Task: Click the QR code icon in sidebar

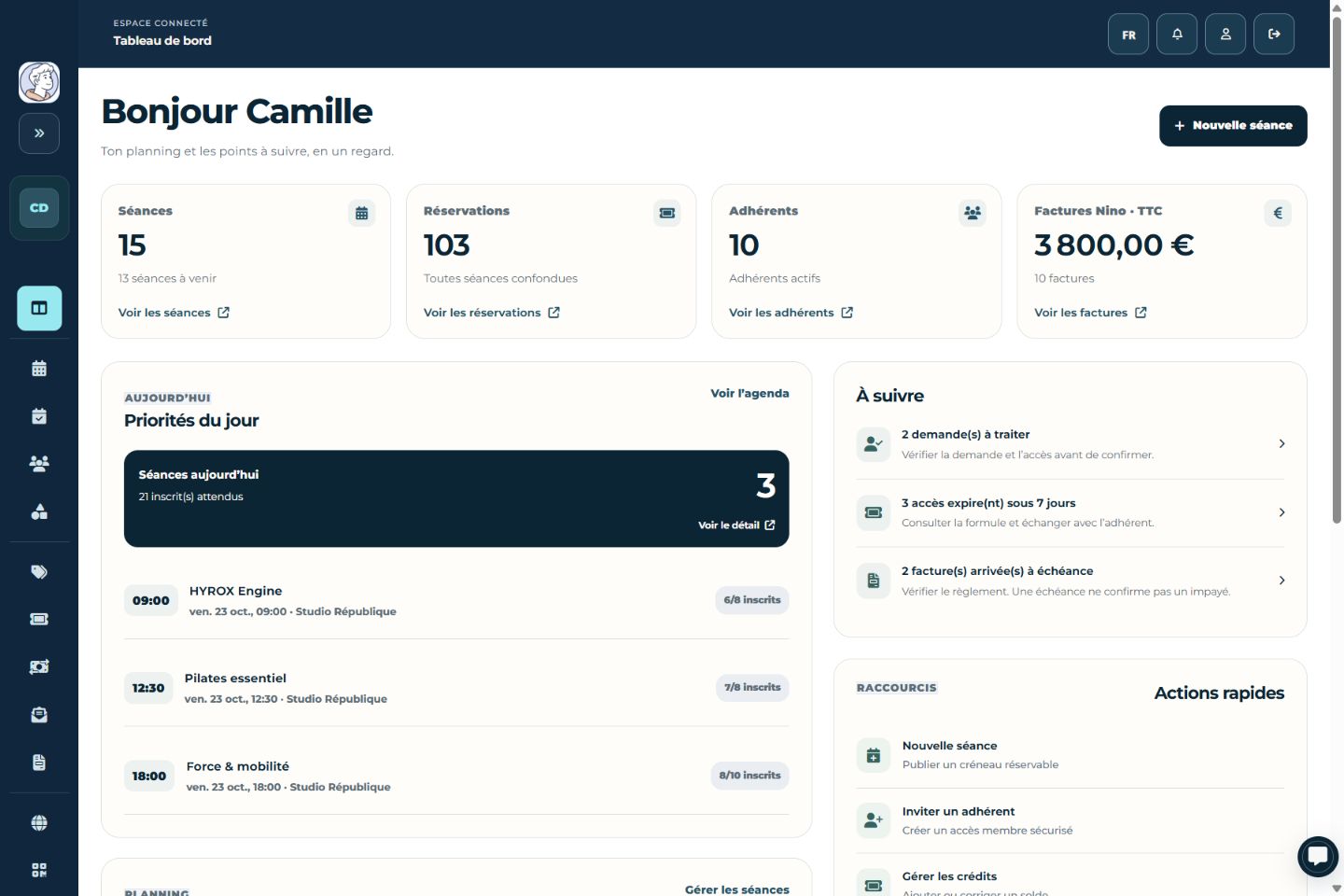Action: coord(39,870)
